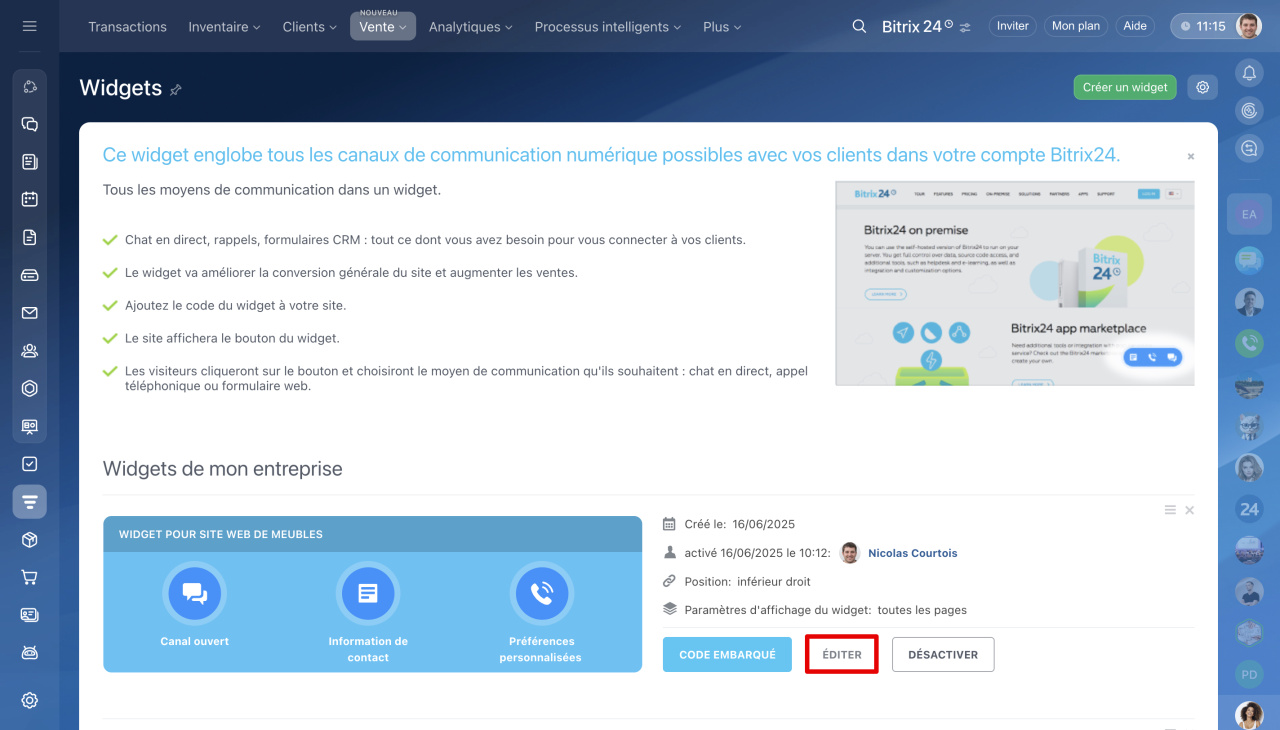Open Nicolas Courtois profile link
Image resolution: width=1280 pixels, height=730 pixels.
912,553
